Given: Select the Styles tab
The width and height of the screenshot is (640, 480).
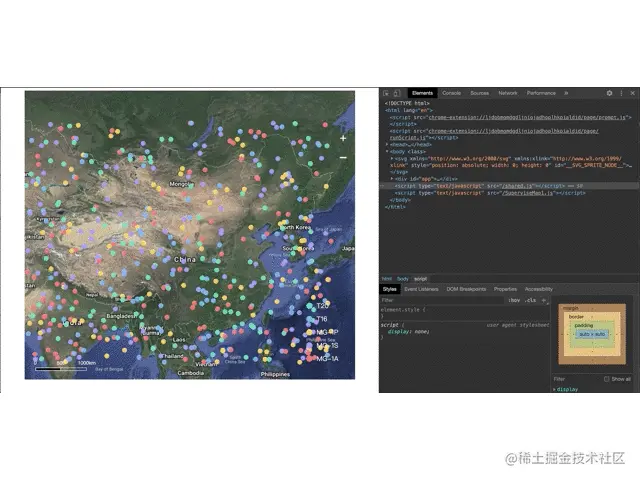Looking at the screenshot, I should coord(389,289).
